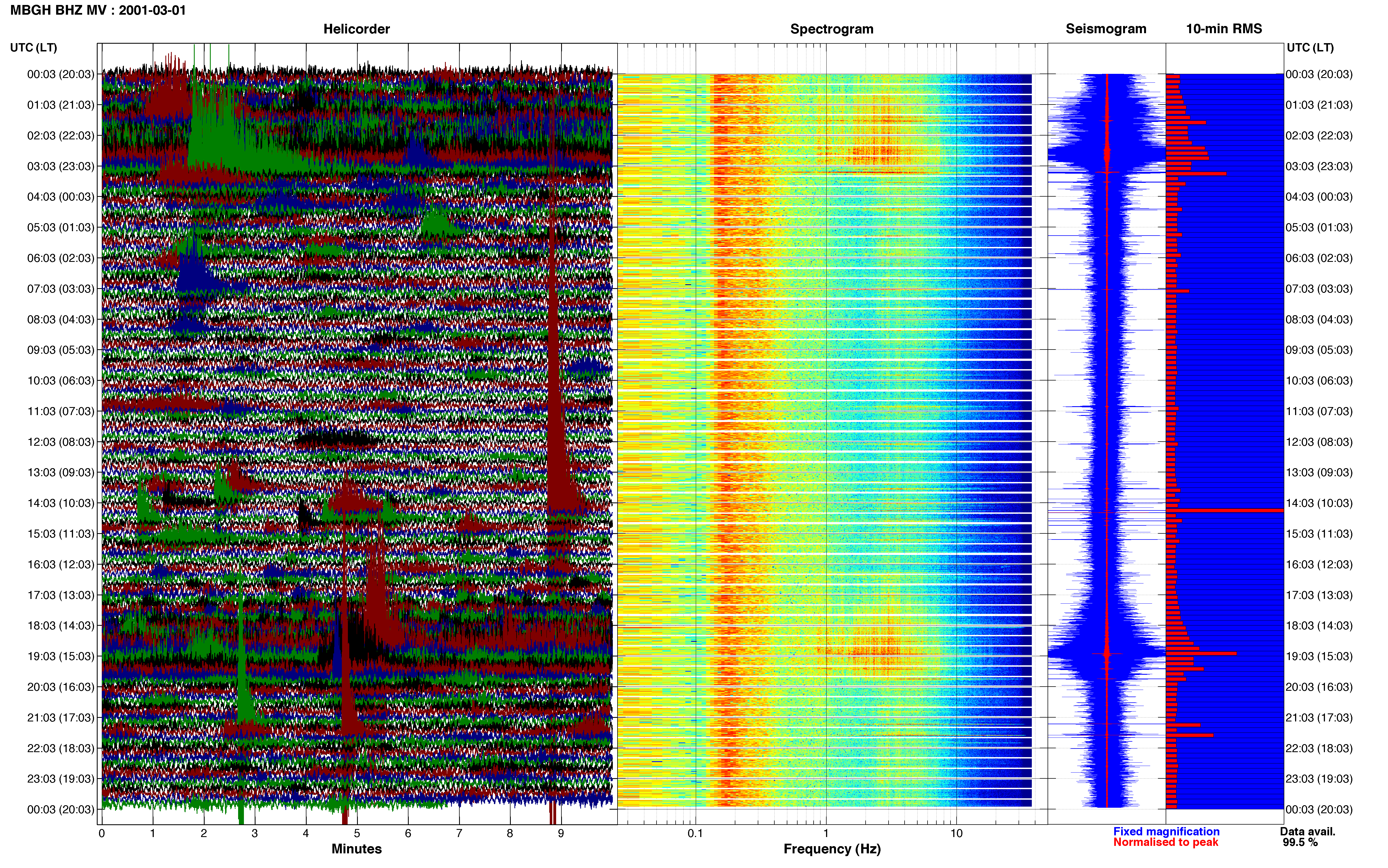Click the 'Helicorder' panel heading

pyautogui.click(x=356, y=29)
